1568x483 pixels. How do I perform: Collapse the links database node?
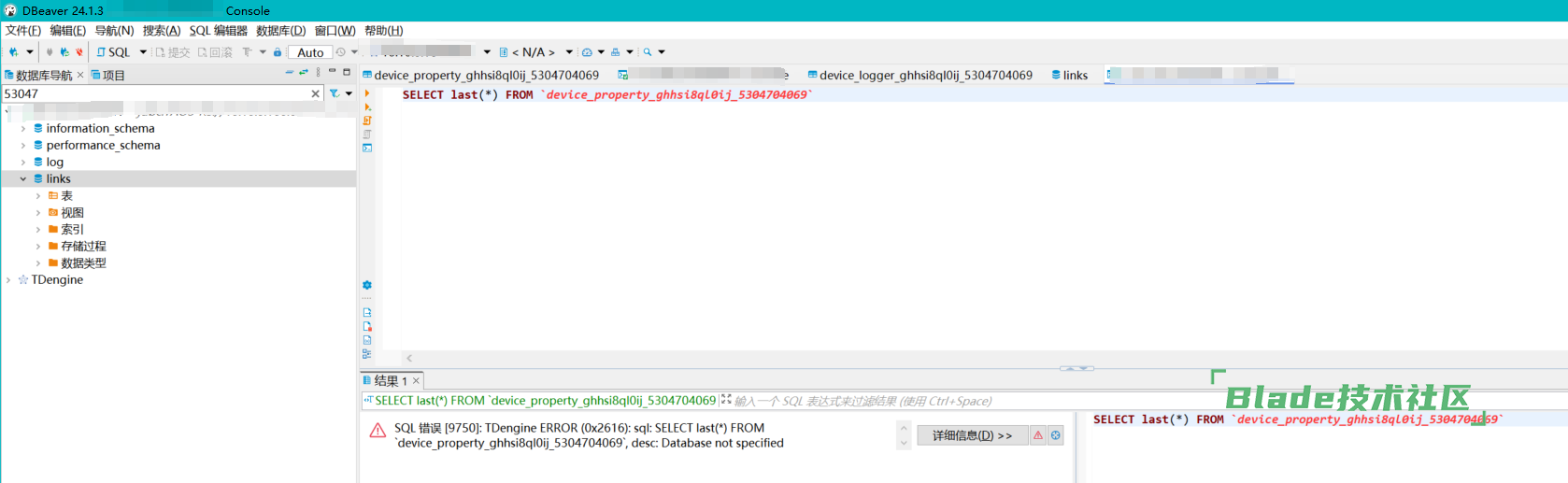23,178
